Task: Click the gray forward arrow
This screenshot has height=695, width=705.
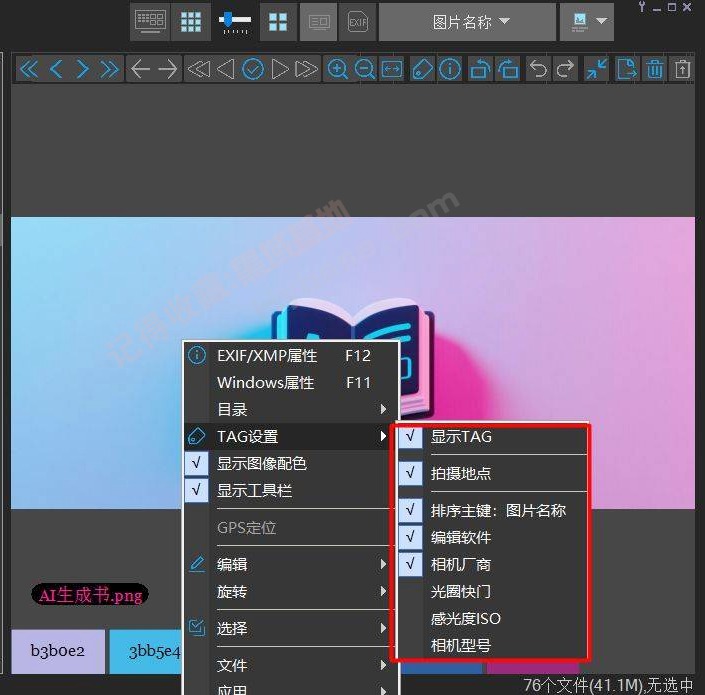Action: (168, 69)
